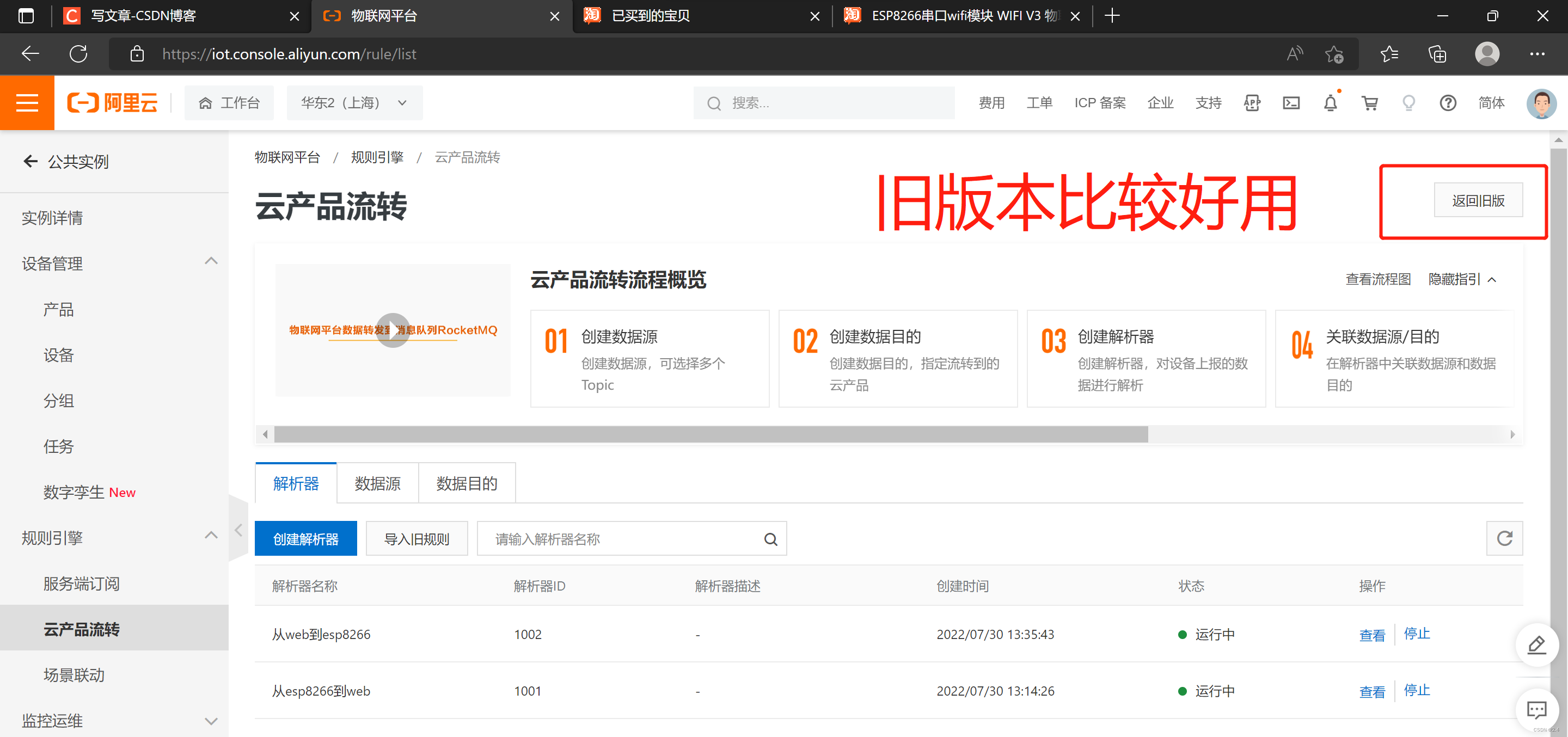Expand the 监控运维 sidebar section
Screen dimensions: 1568x737
[x=211, y=722]
